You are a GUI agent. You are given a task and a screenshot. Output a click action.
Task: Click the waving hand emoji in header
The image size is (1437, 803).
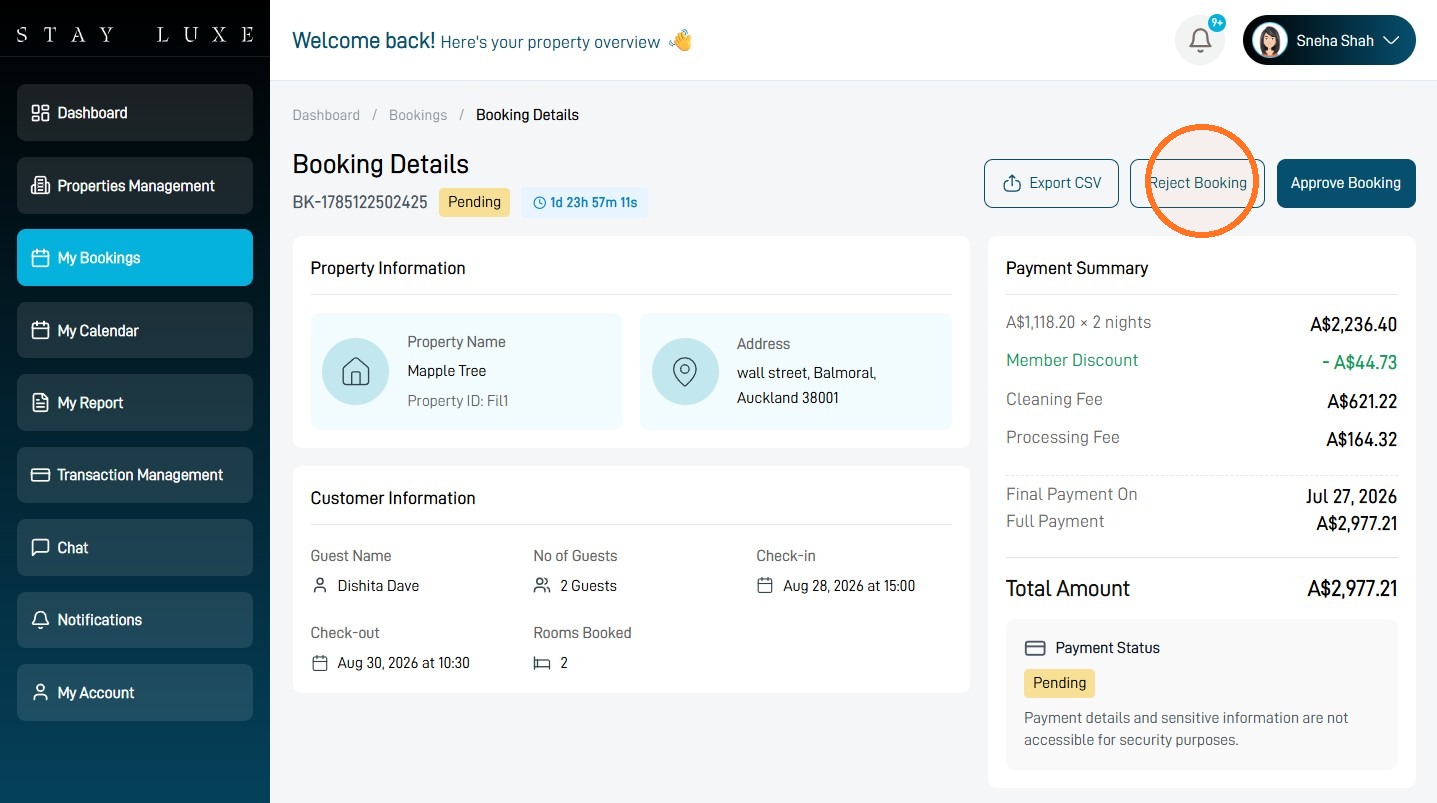[680, 41]
